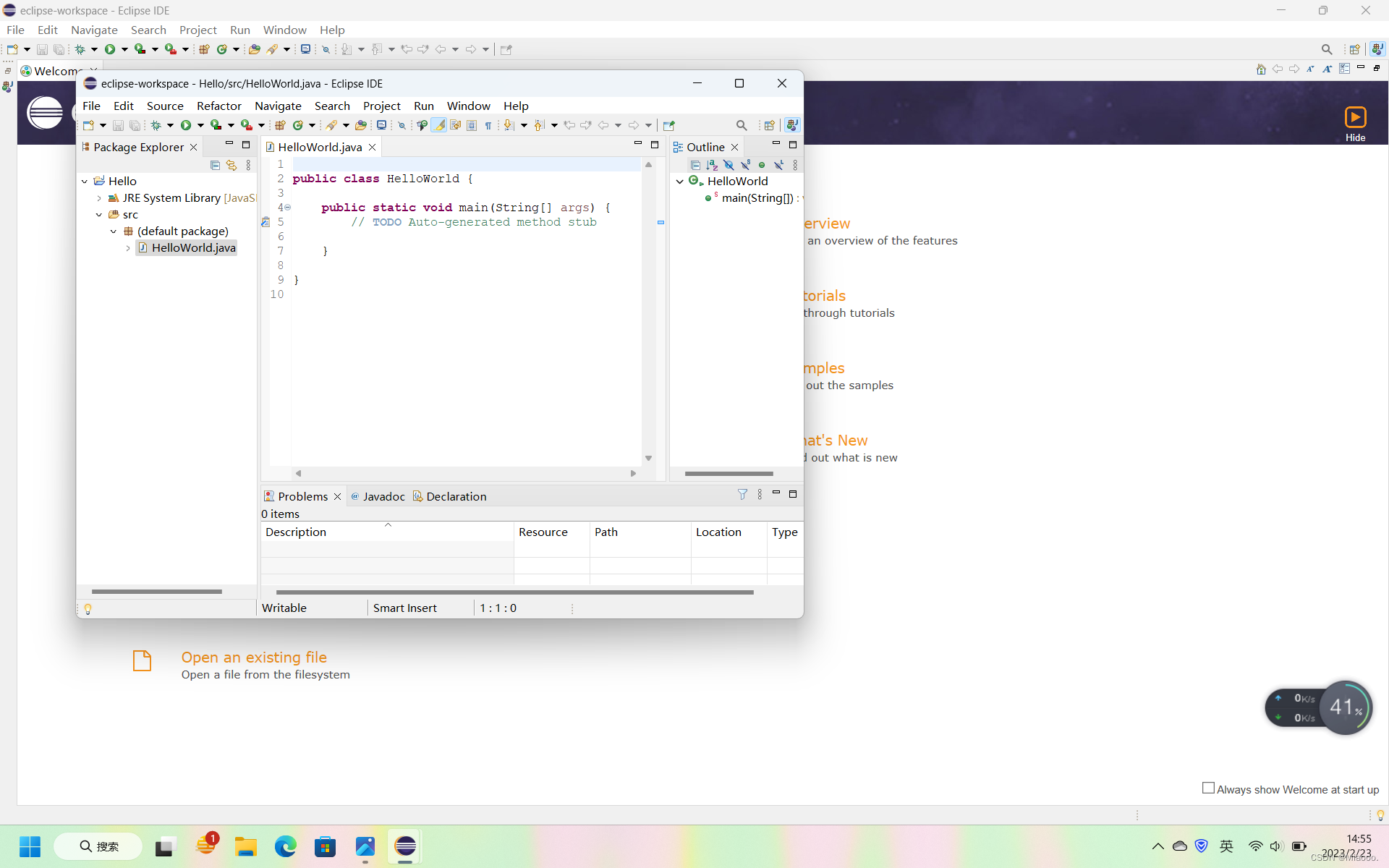
Task: Open the Problems view filter icon
Action: [x=742, y=494]
